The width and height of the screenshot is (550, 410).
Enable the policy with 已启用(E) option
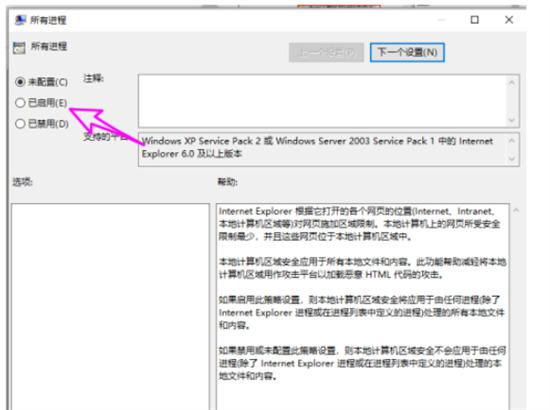coord(20,103)
